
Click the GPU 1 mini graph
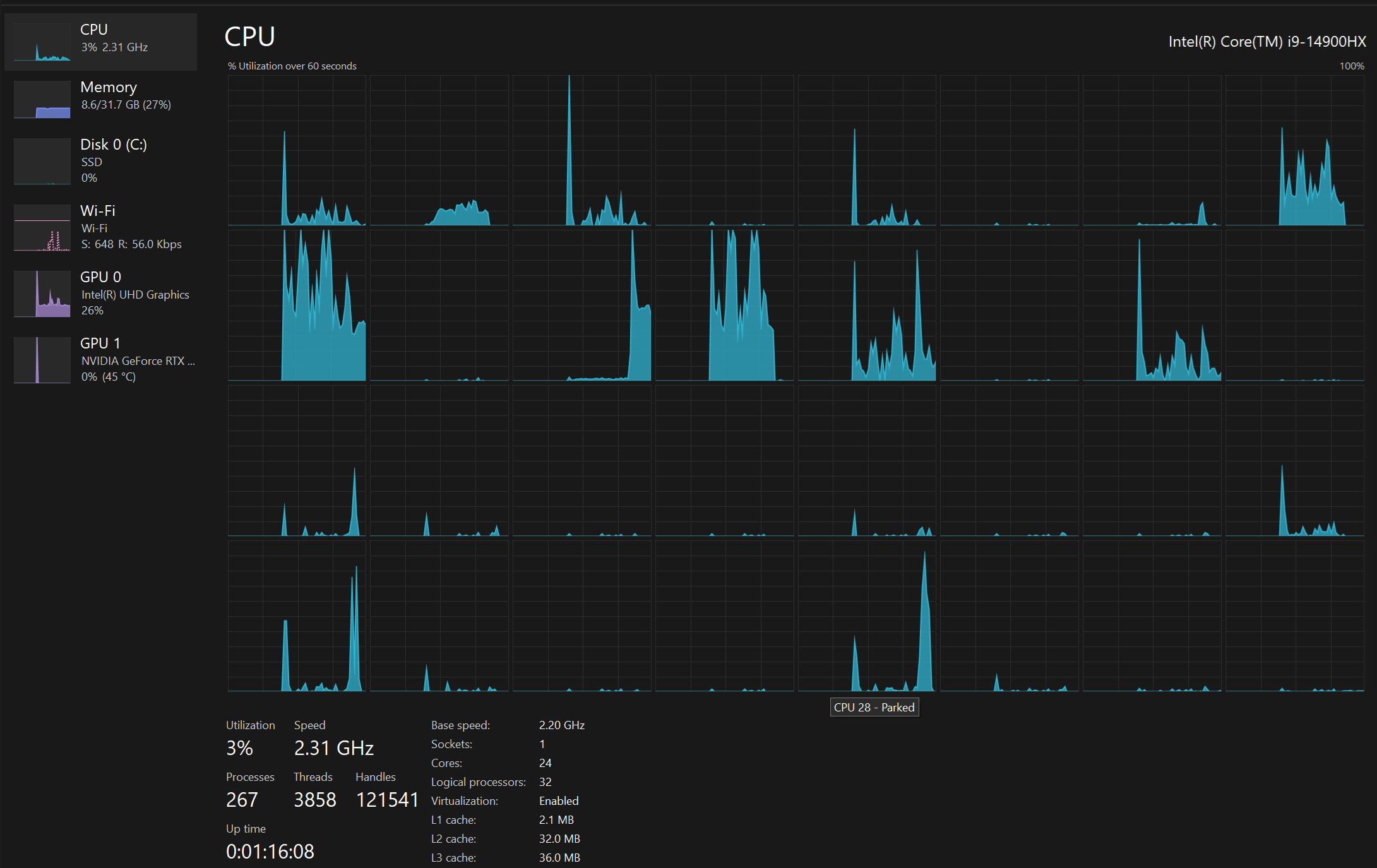[x=42, y=360]
